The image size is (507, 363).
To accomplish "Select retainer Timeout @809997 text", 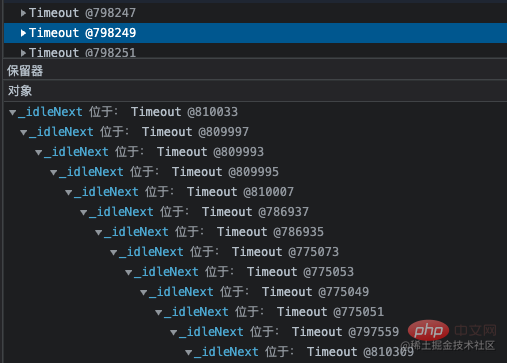I will (x=195, y=132).
